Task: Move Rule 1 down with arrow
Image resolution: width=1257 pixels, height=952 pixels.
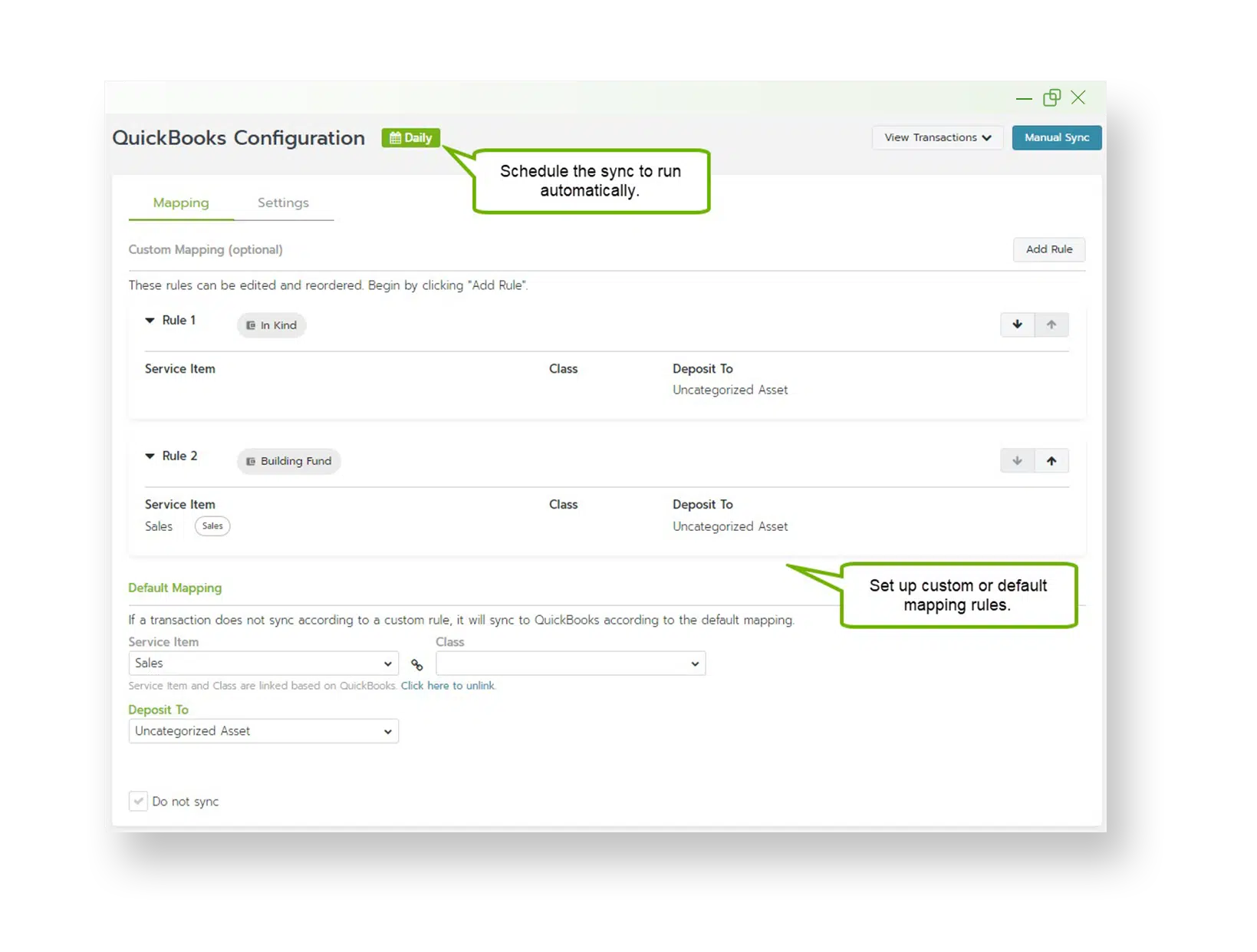Action: [1017, 325]
